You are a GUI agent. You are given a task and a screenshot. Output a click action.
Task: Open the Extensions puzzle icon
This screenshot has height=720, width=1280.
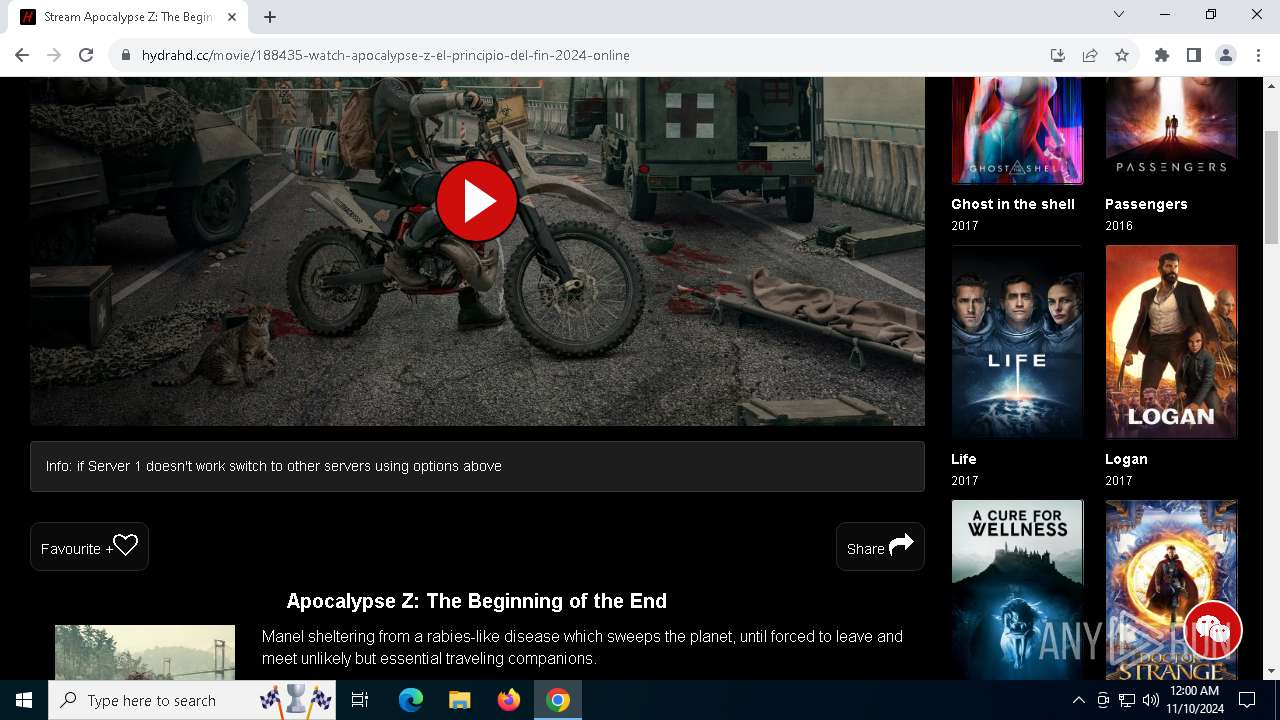pos(1162,55)
